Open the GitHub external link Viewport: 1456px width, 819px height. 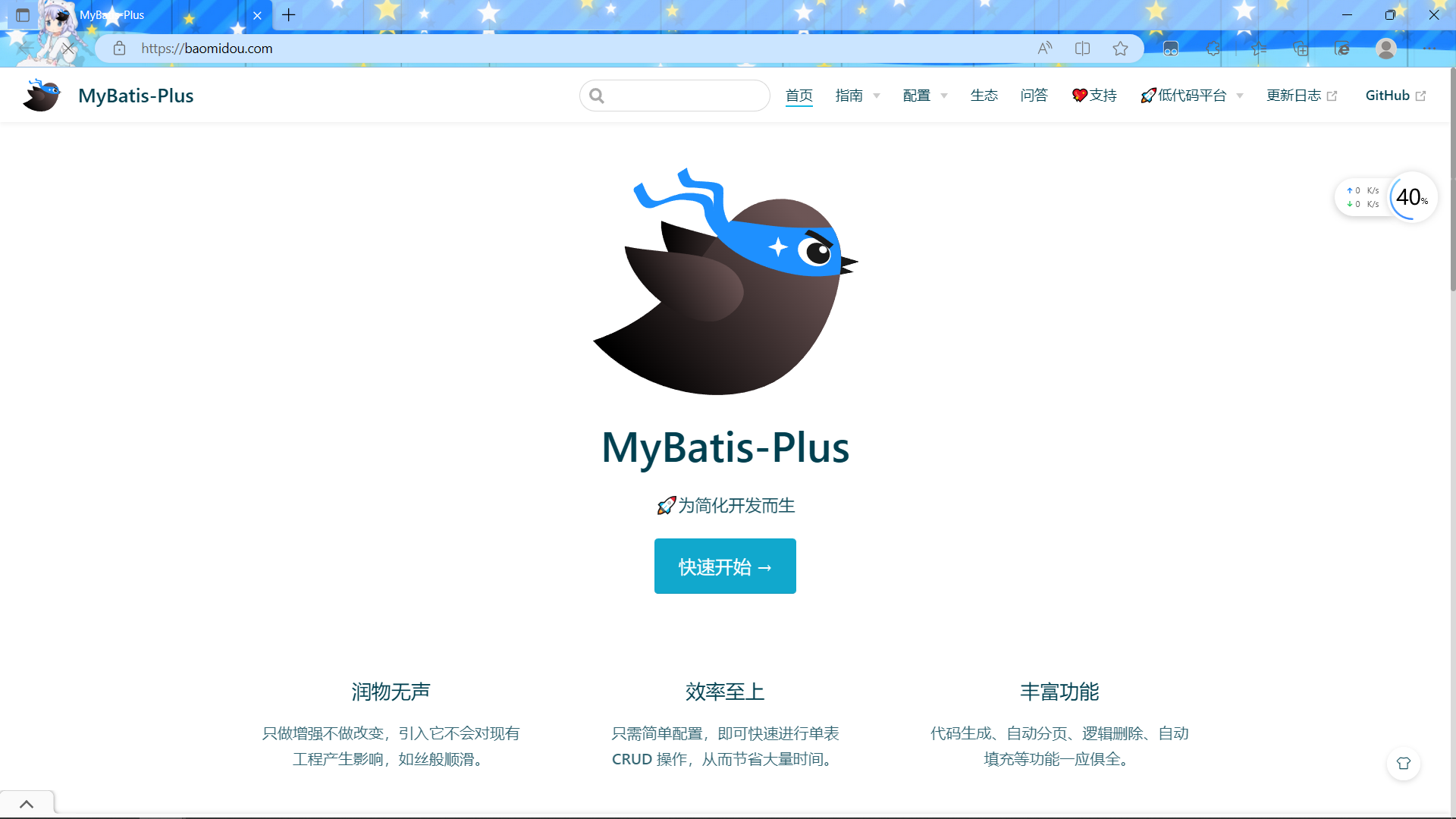pyautogui.click(x=1395, y=96)
